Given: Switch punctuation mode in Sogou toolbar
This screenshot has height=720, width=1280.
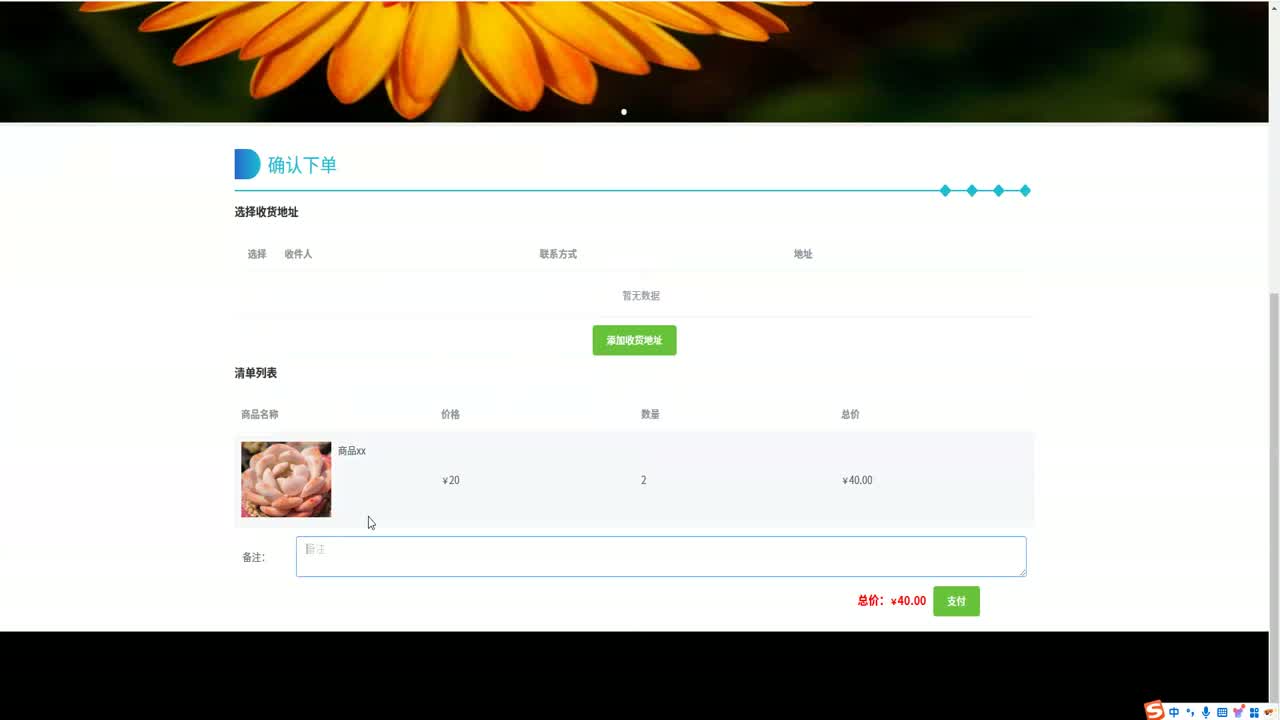Looking at the screenshot, I should [1190, 712].
